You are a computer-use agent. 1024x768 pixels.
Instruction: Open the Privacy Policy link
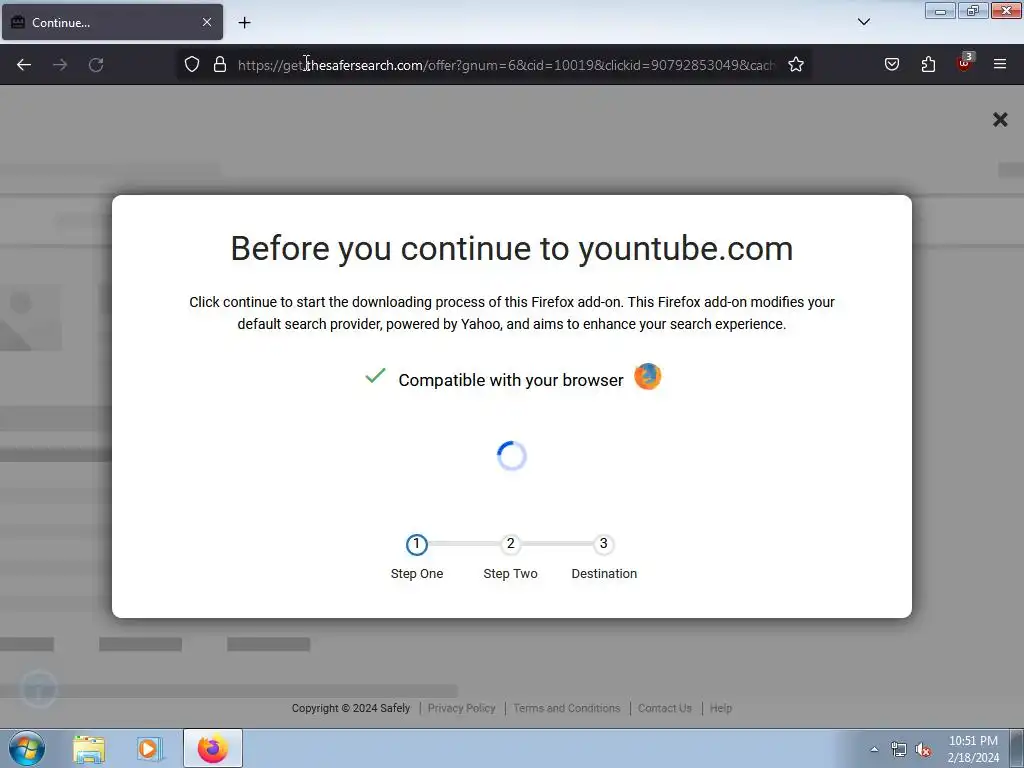coord(462,708)
